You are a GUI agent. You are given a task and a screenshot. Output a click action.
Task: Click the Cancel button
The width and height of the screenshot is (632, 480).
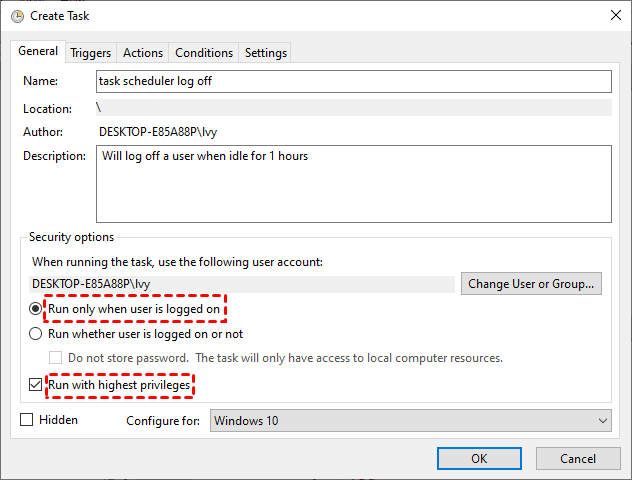point(577,458)
